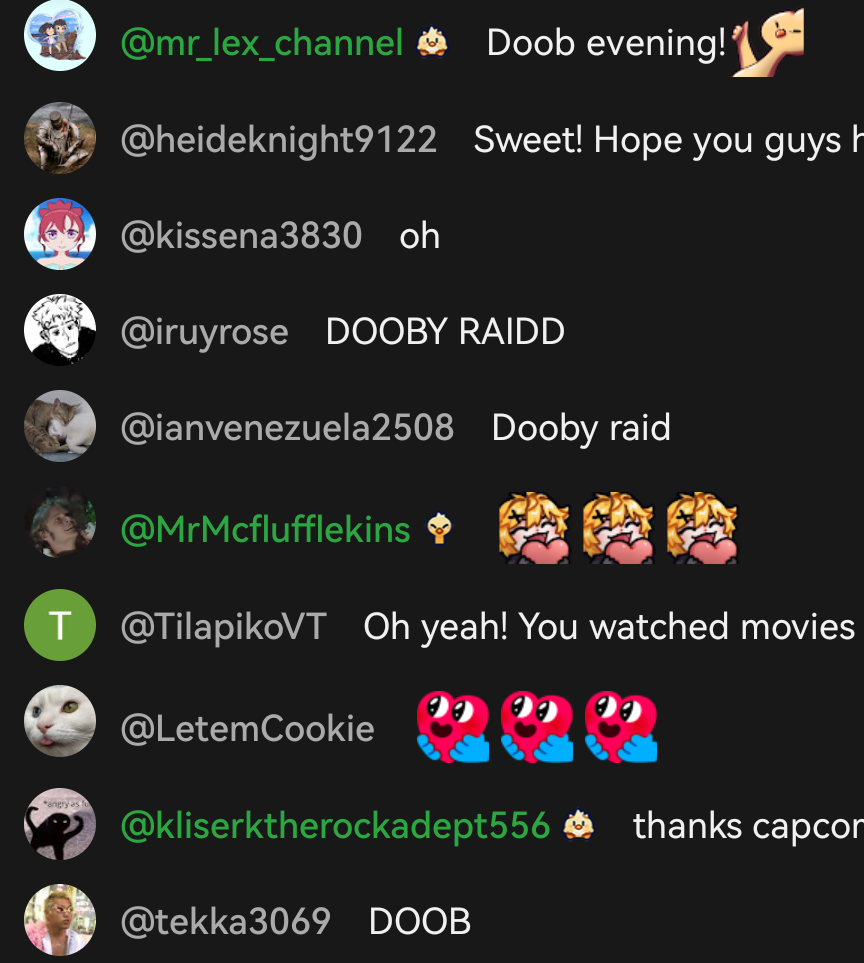This screenshot has height=963, width=864.
Task: Click the "Dooby raid" message from @ianvenezuela2508
Action: [x=581, y=428]
